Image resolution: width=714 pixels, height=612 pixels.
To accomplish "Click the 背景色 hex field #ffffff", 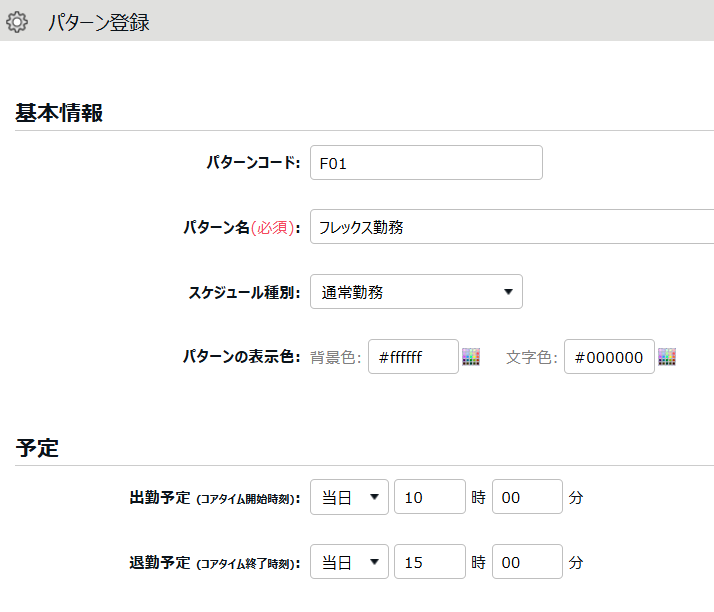I will 413,357.
